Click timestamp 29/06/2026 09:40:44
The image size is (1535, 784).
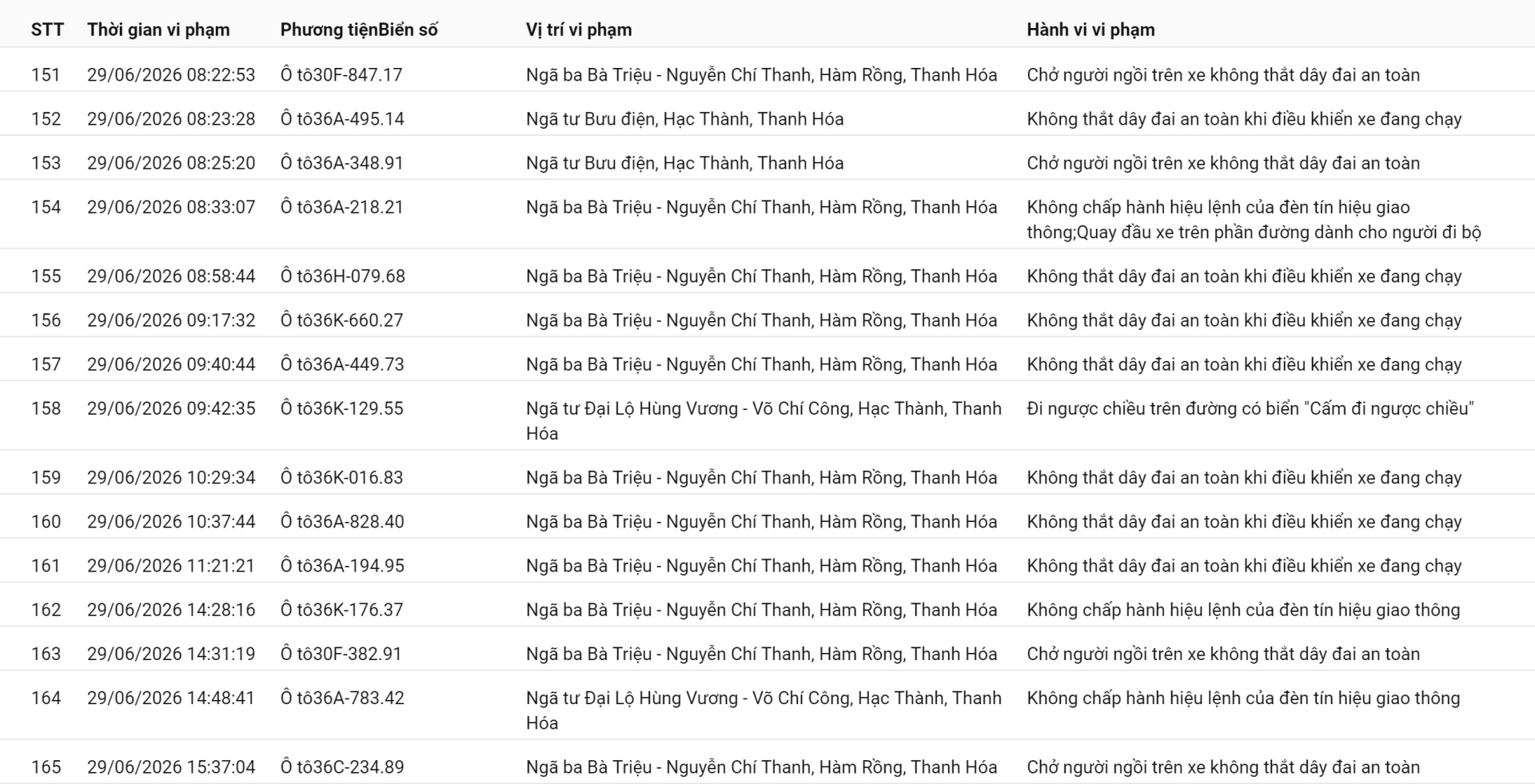(x=171, y=364)
